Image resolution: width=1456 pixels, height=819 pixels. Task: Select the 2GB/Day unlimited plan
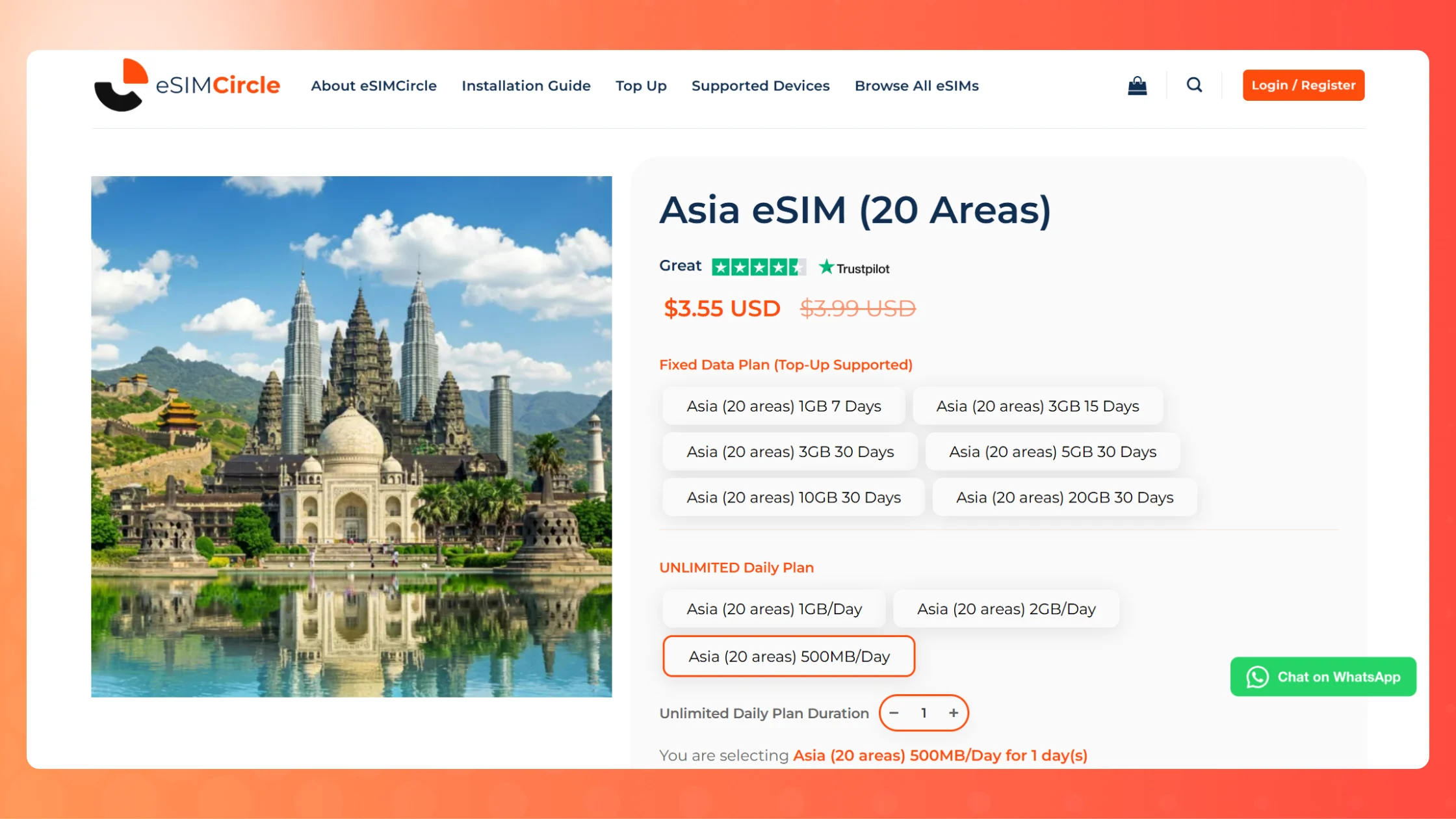coord(1006,609)
